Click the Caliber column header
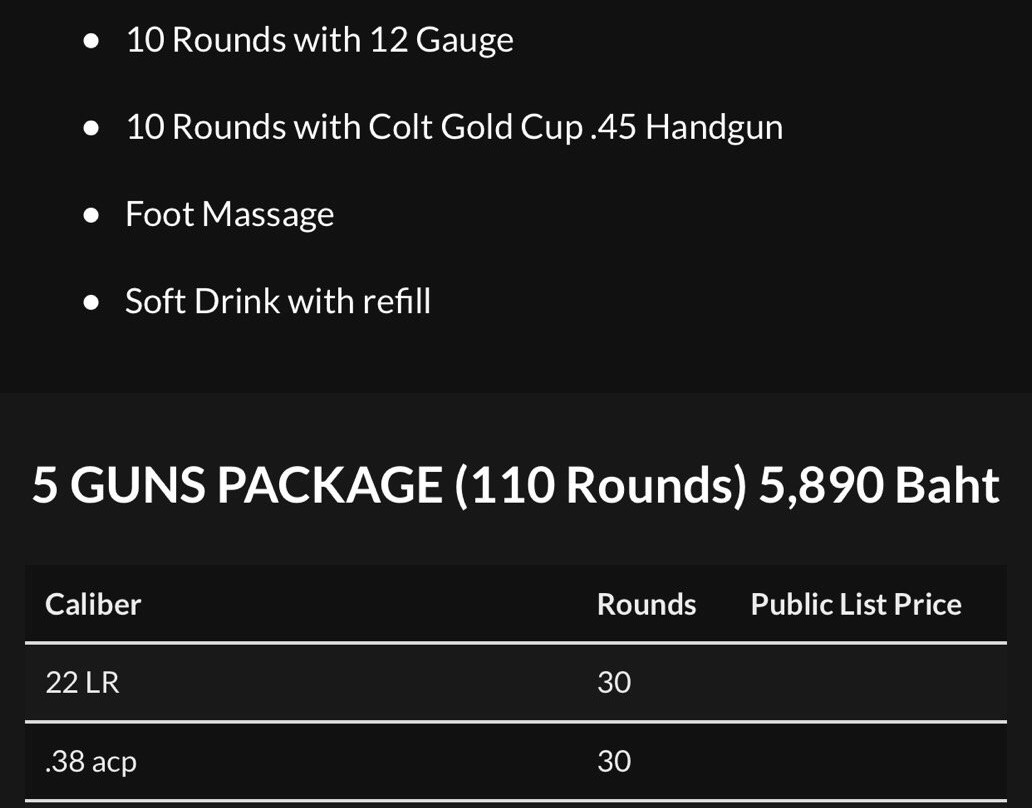The image size is (1032, 808). (x=93, y=604)
